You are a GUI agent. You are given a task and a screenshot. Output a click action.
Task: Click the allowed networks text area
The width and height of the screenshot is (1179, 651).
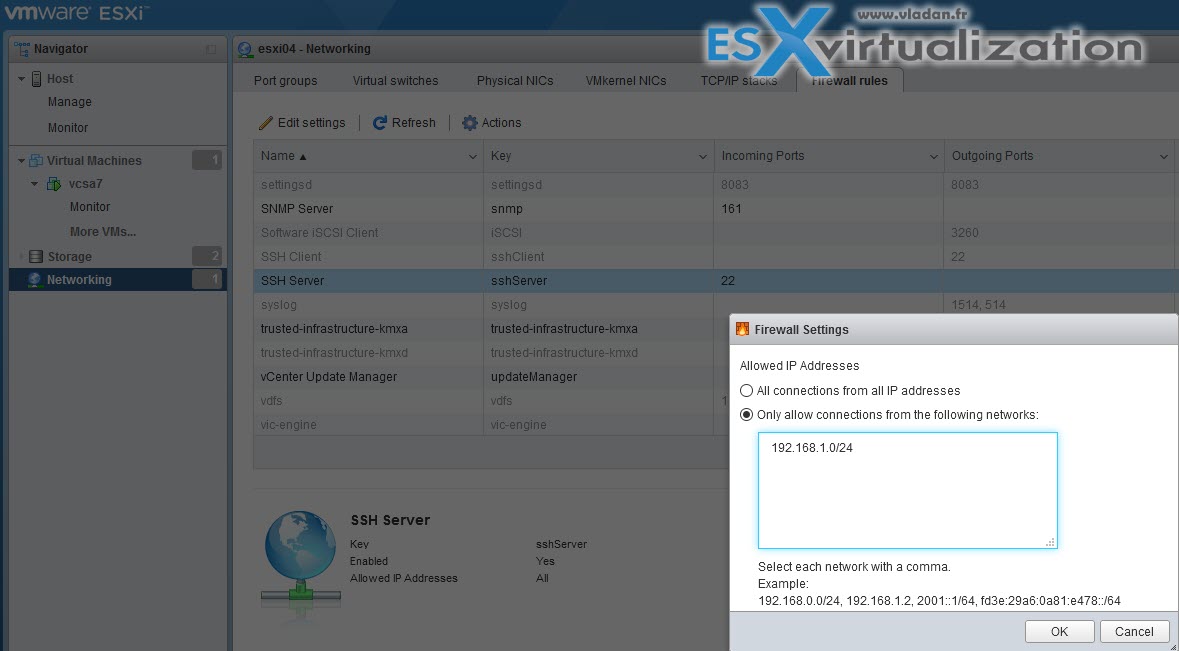tap(906, 490)
